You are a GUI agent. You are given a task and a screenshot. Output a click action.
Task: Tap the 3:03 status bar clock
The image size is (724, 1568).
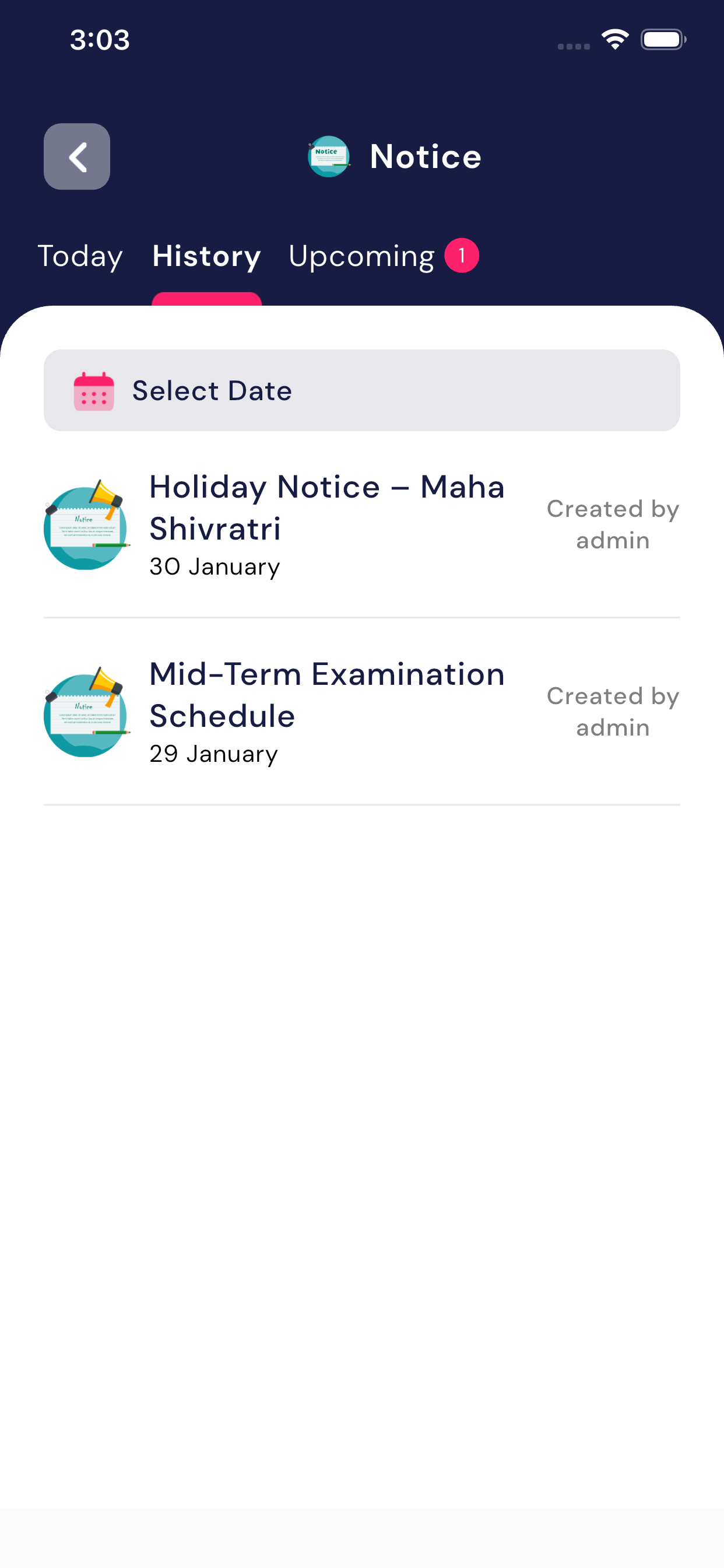click(100, 40)
